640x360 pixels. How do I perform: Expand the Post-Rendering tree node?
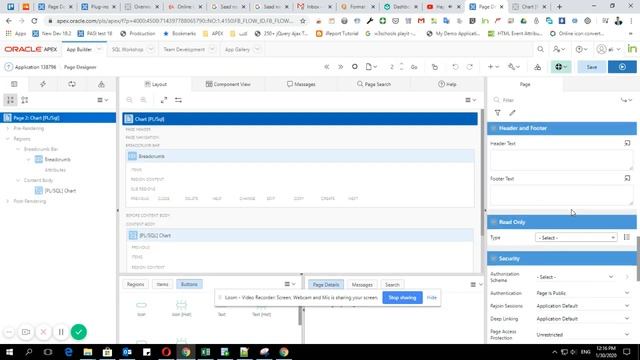(7, 201)
